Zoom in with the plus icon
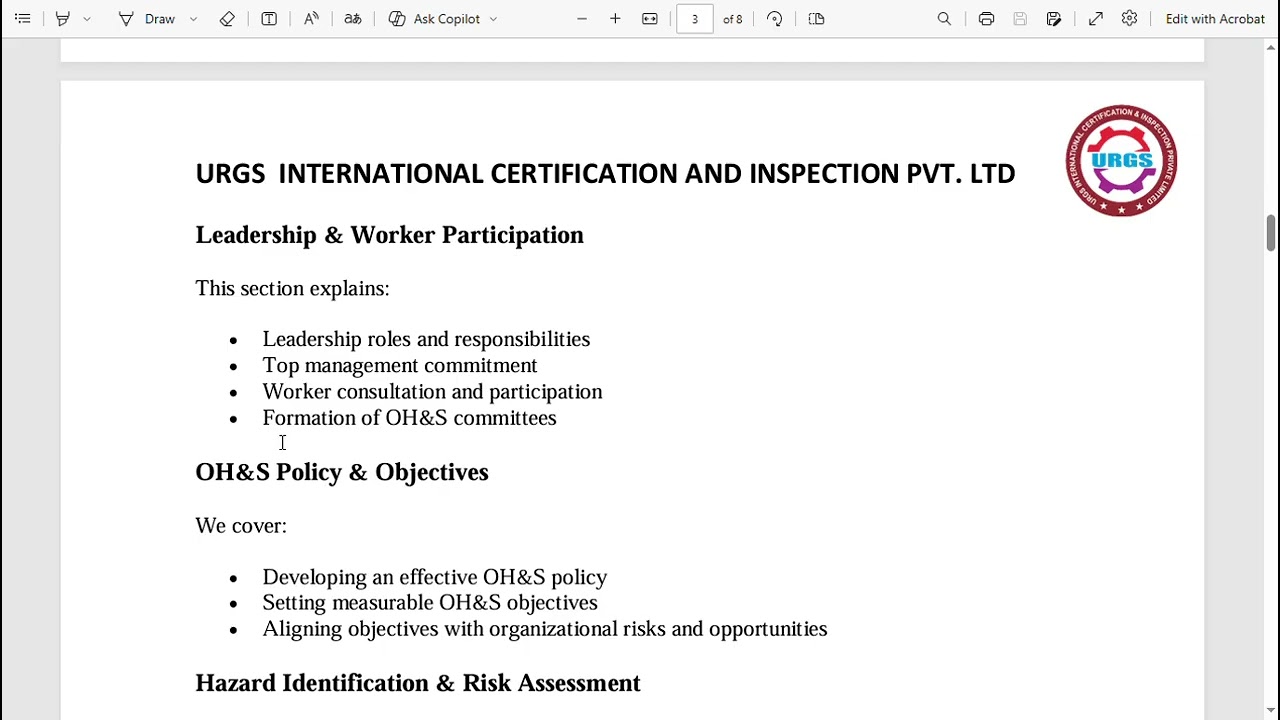Screen dimensions: 1280x720 click(x=615, y=19)
